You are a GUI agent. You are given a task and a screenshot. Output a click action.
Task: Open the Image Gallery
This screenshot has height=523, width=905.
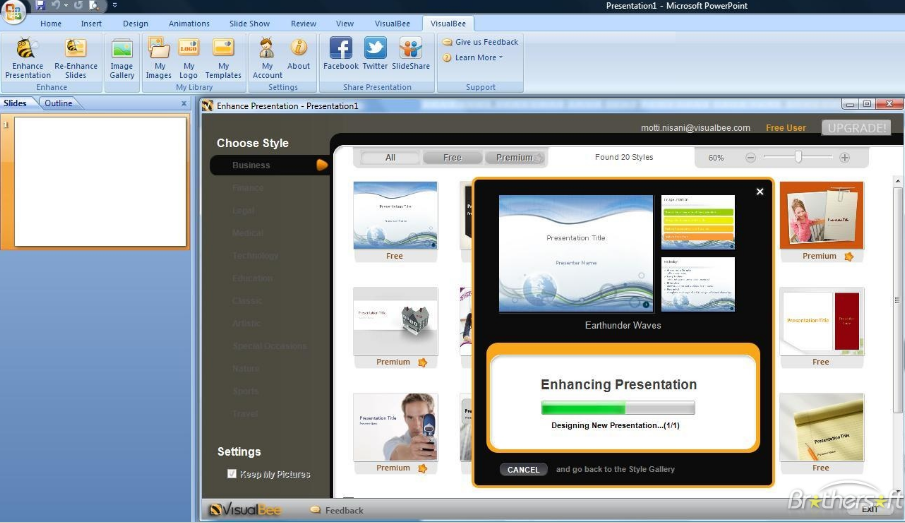pyautogui.click(x=122, y=50)
